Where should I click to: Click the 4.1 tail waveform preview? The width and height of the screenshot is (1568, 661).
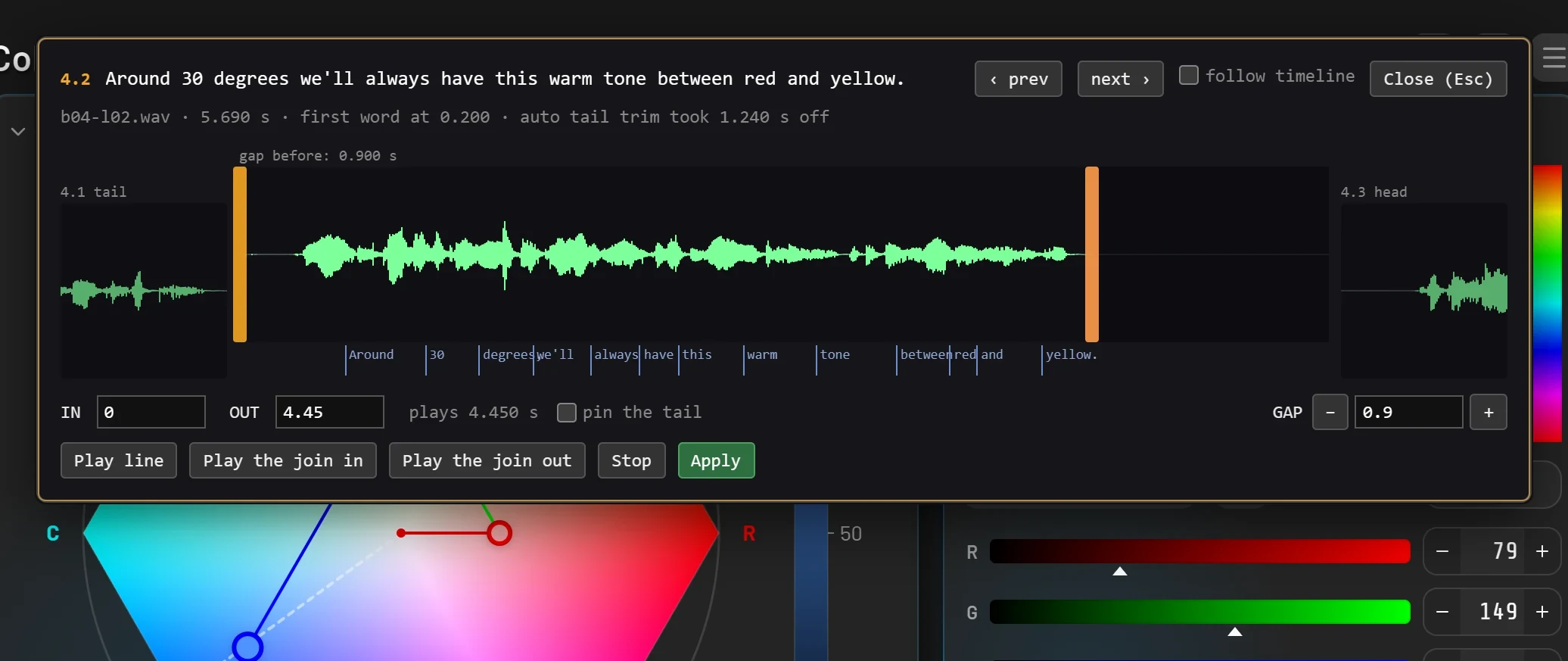[144, 291]
